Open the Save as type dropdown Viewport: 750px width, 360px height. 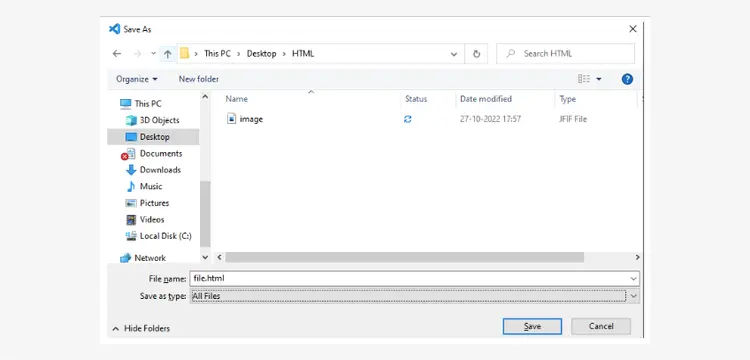coord(633,296)
